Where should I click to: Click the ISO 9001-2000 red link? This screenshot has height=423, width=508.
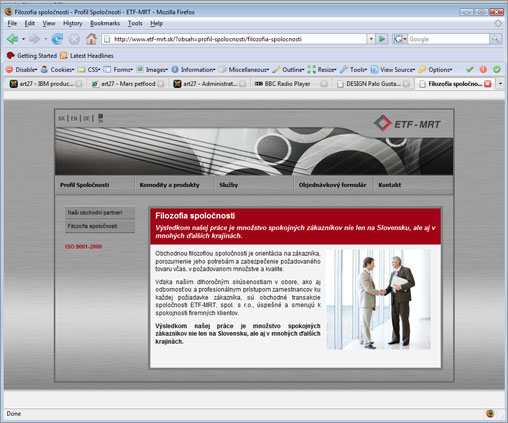pyautogui.click(x=83, y=247)
